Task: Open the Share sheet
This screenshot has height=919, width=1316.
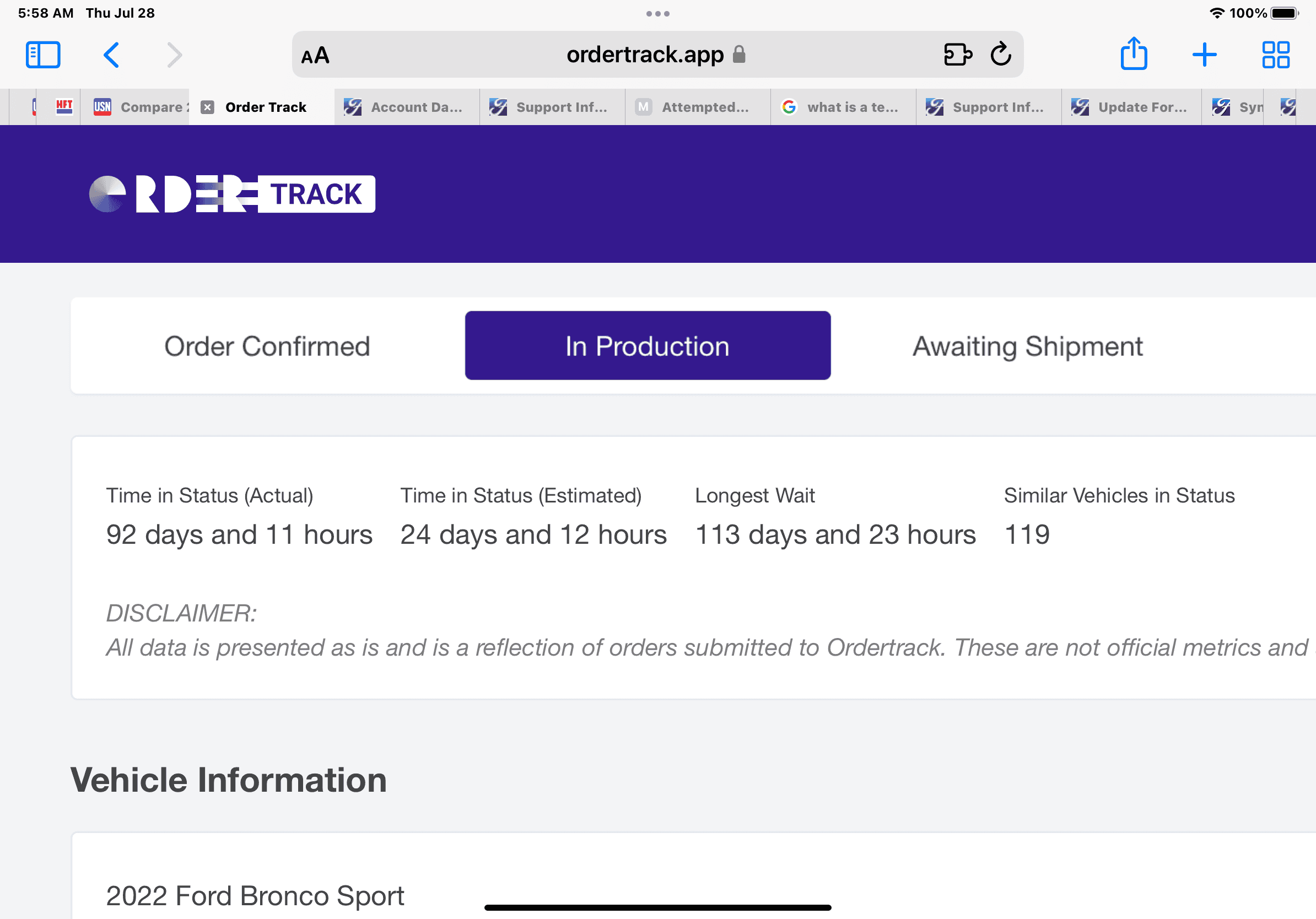Action: coord(1133,55)
